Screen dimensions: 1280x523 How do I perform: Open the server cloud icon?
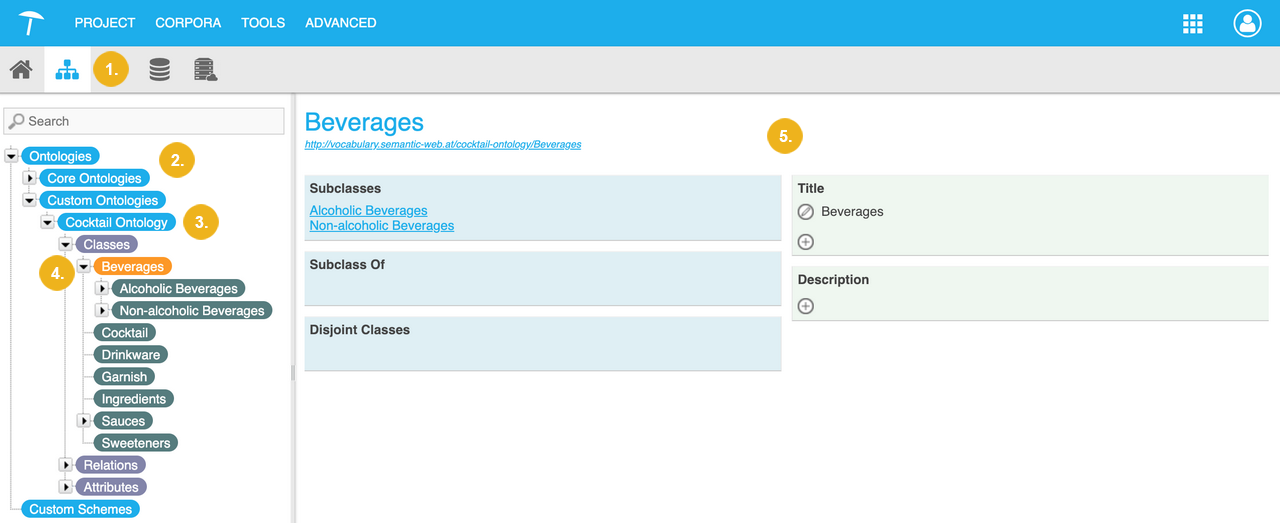tap(206, 70)
